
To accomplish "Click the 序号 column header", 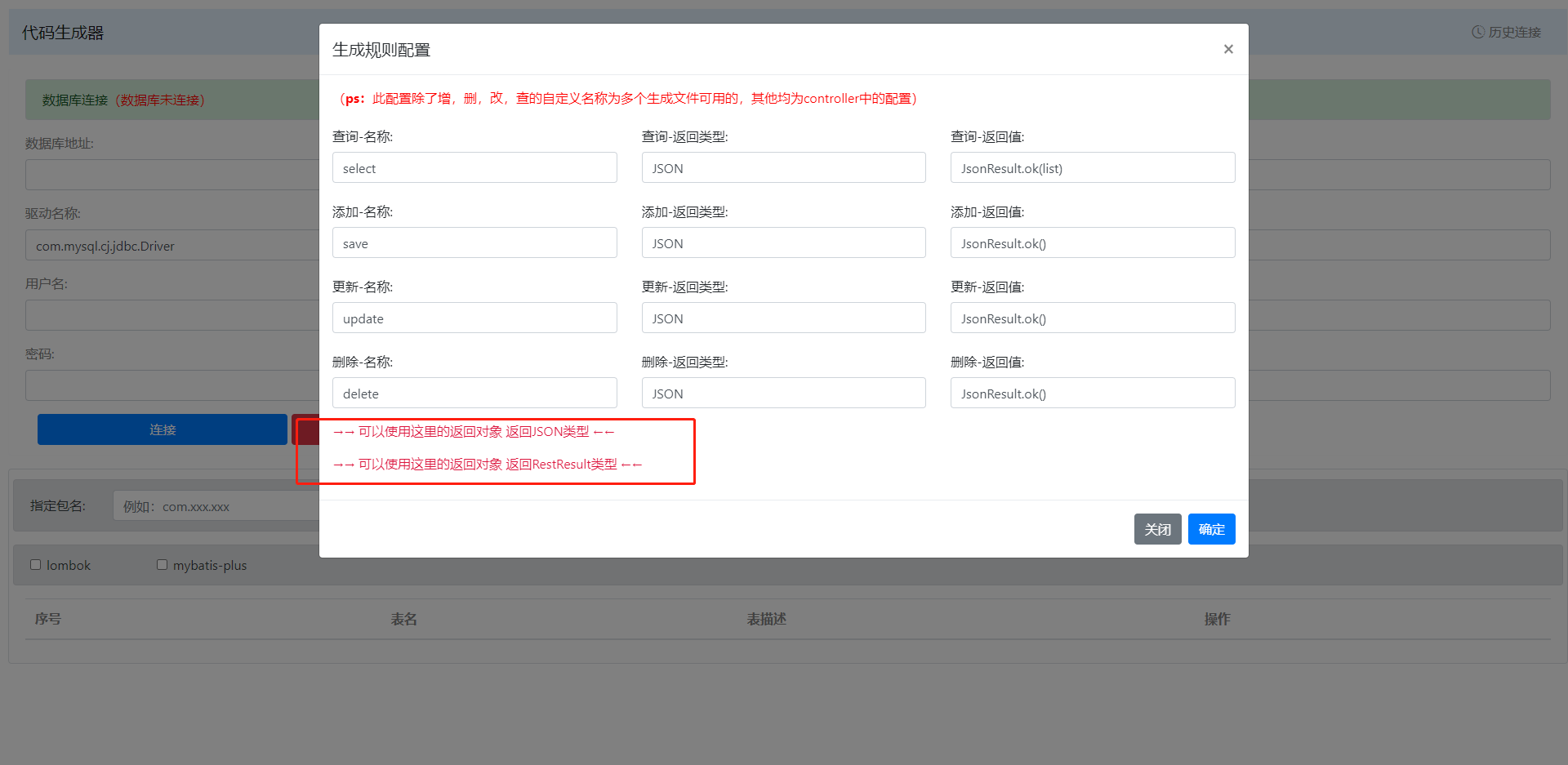I will 47,619.
